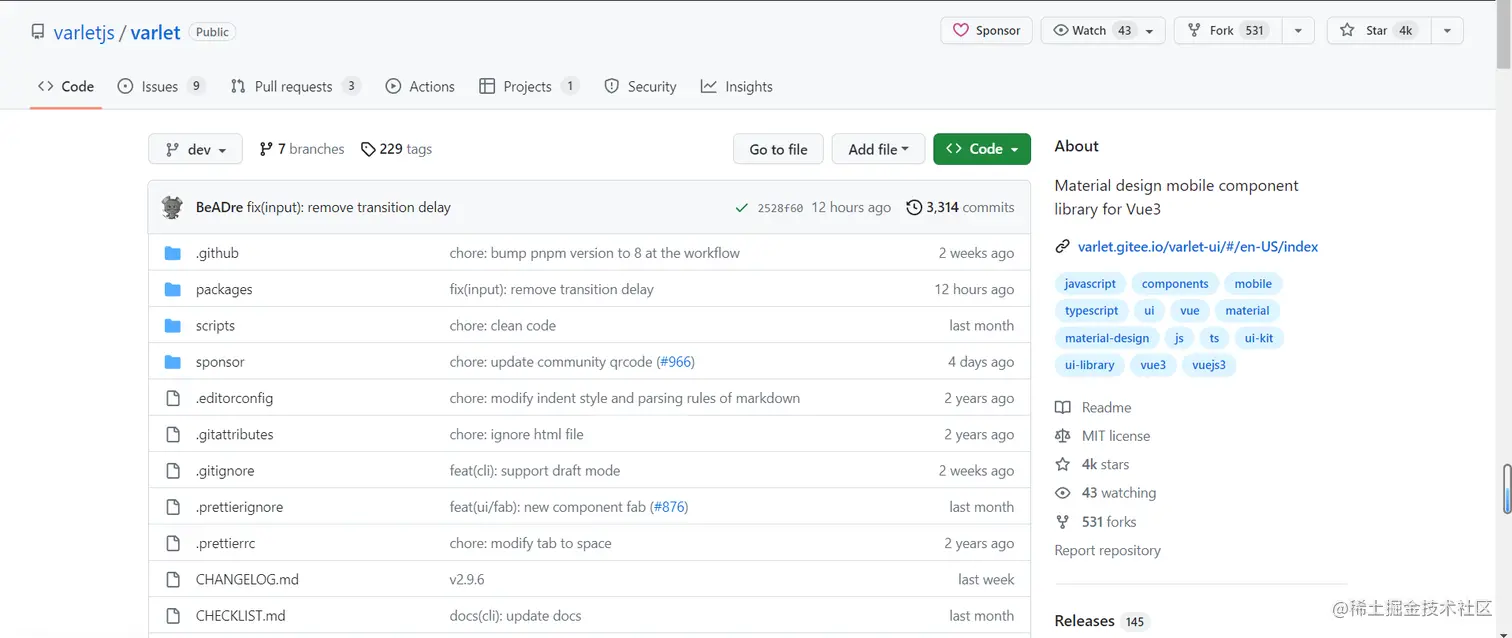1512x638 pixels.
Task: View the 7 branches link
Action: click(x=301, y=149)
